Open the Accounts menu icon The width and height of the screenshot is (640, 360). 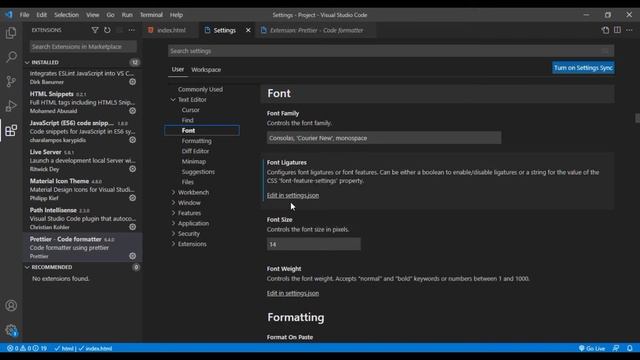coord(11,305)
